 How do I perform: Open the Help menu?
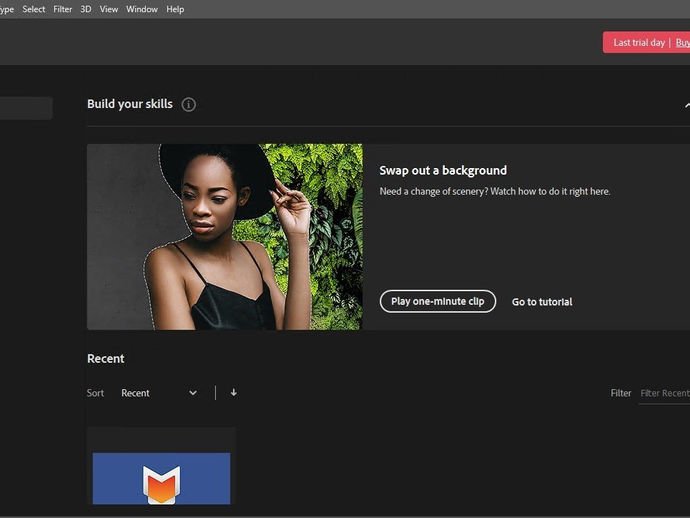(175, 9)
